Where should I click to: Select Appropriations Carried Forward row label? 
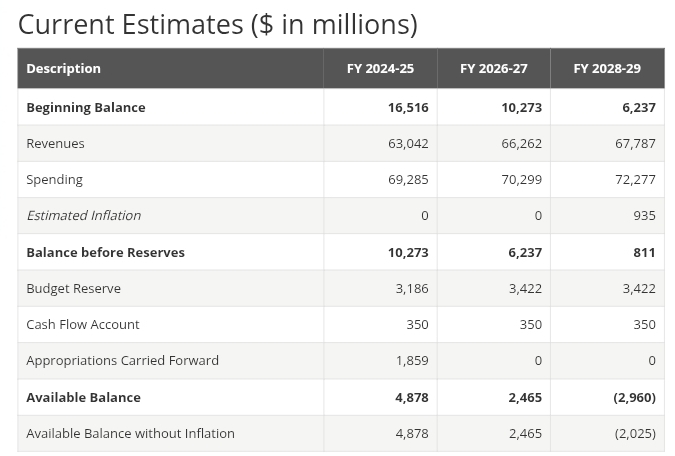pyautogui.click(x=122, y=361)
